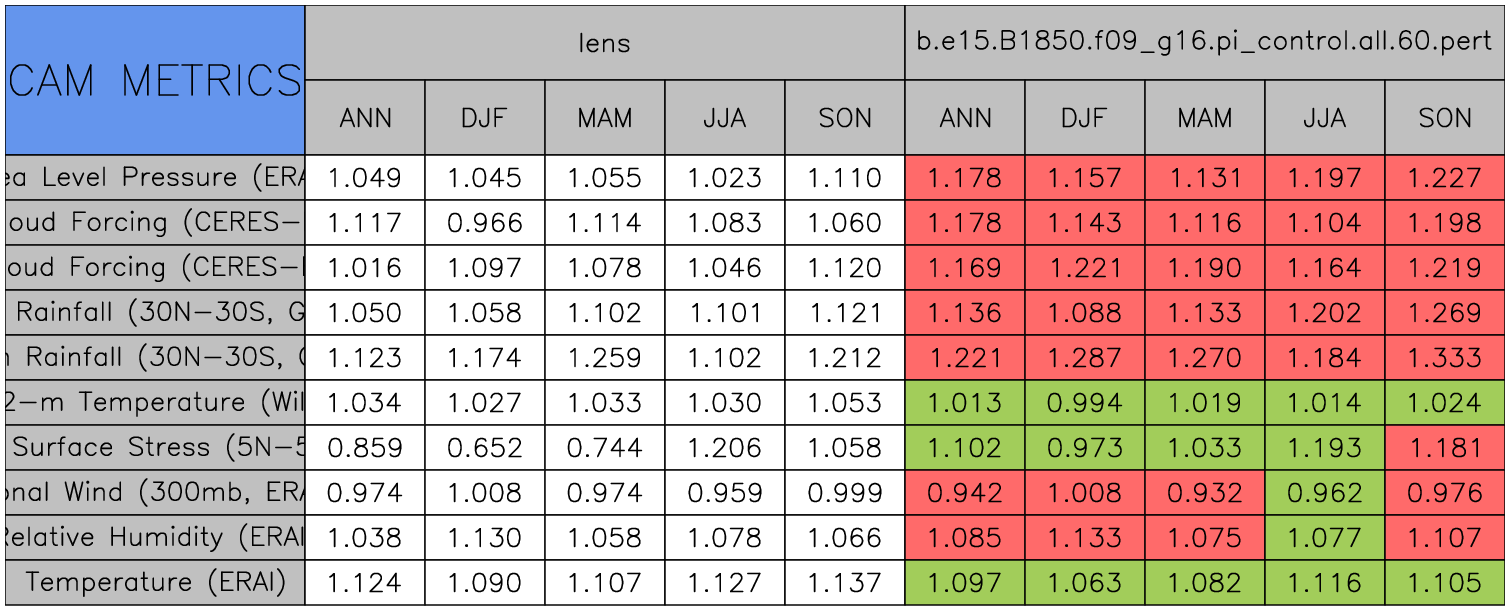
Task: Click the lens SON column header
Action: [x=845, y=118]
